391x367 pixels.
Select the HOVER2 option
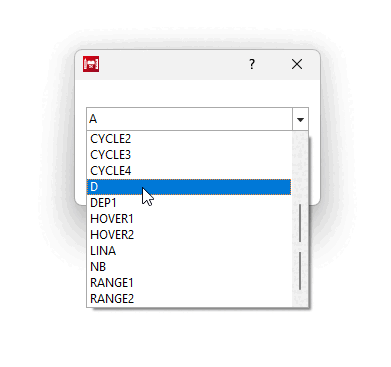[189, 235]
